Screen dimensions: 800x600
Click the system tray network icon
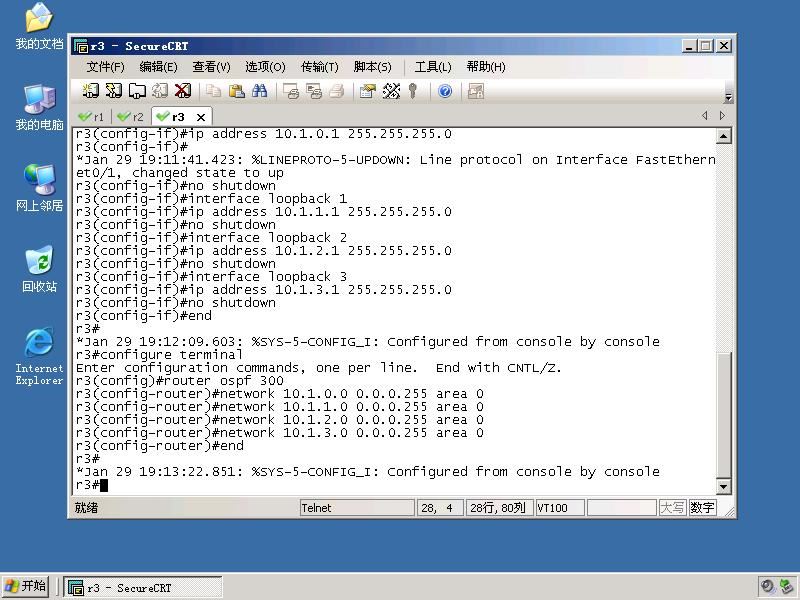[787, 587]
